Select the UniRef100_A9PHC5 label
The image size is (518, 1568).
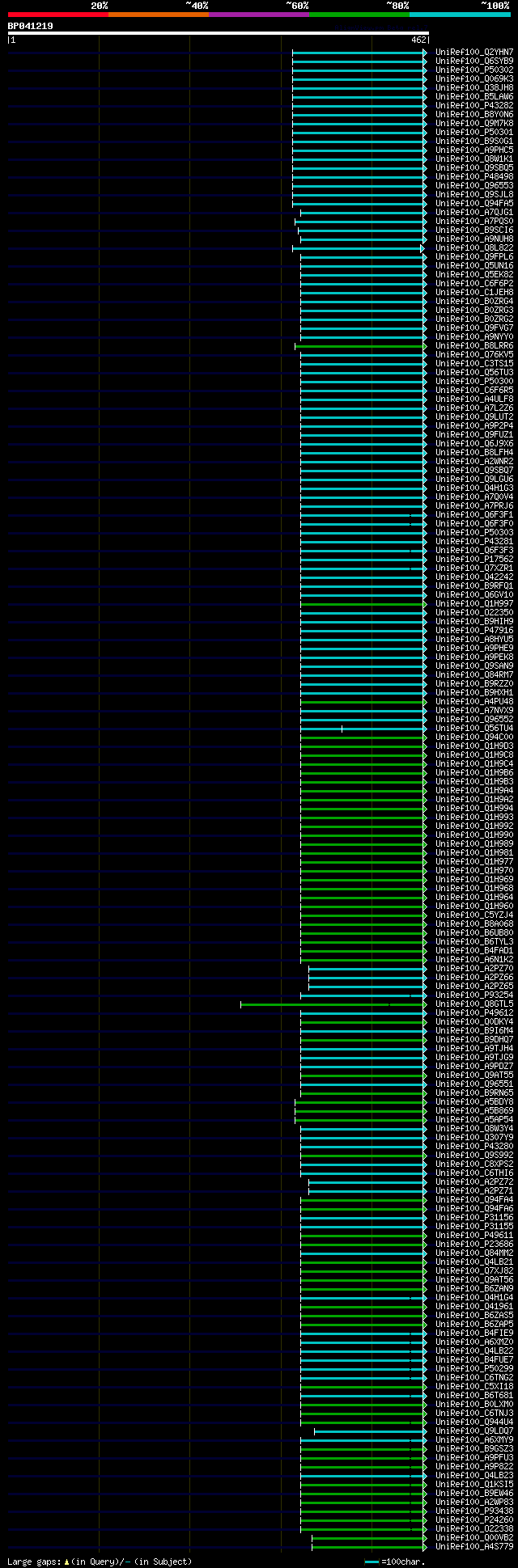[x=474, y=150]
